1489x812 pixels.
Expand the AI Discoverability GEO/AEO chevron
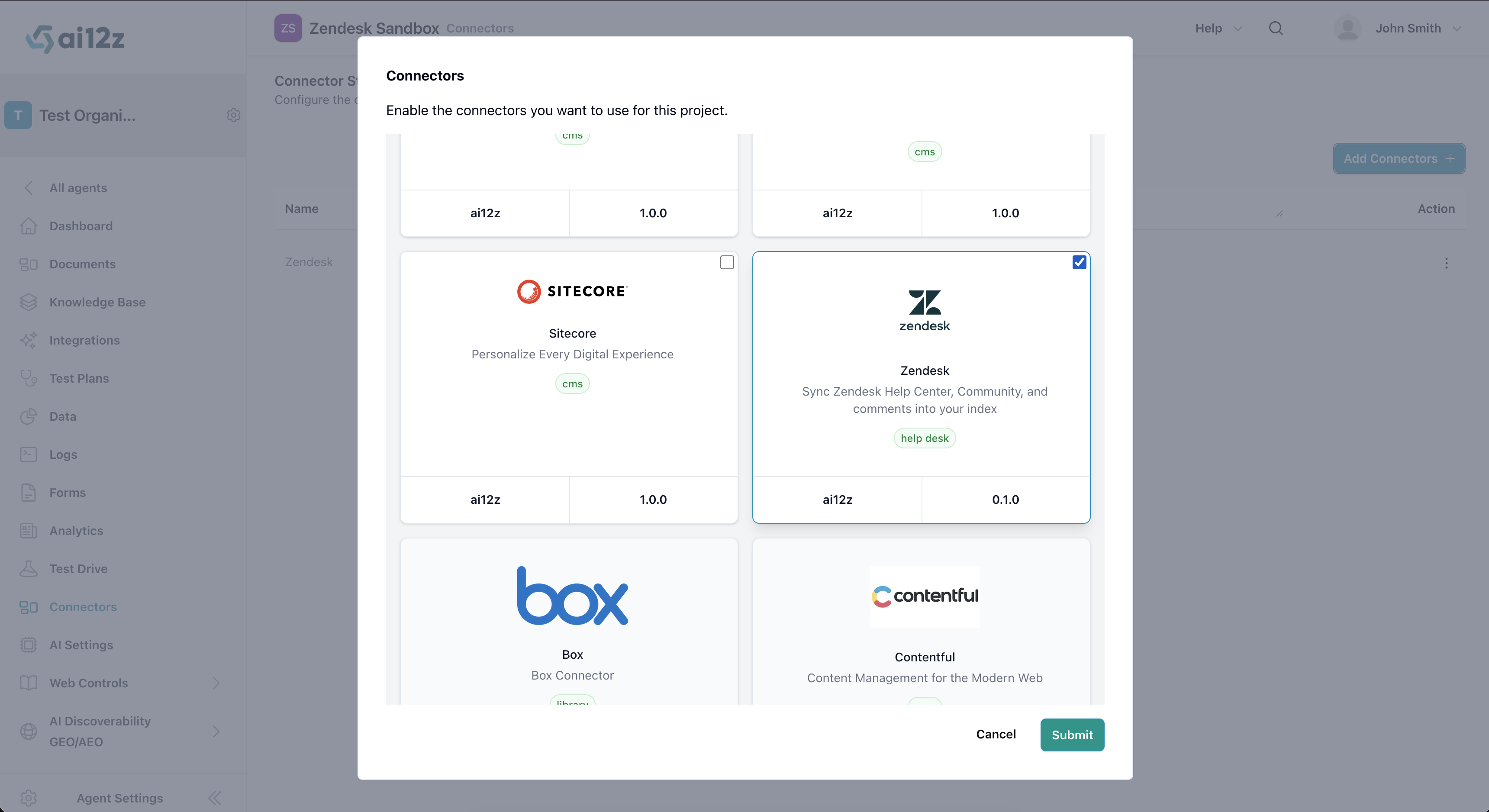(x=216, y=731)
